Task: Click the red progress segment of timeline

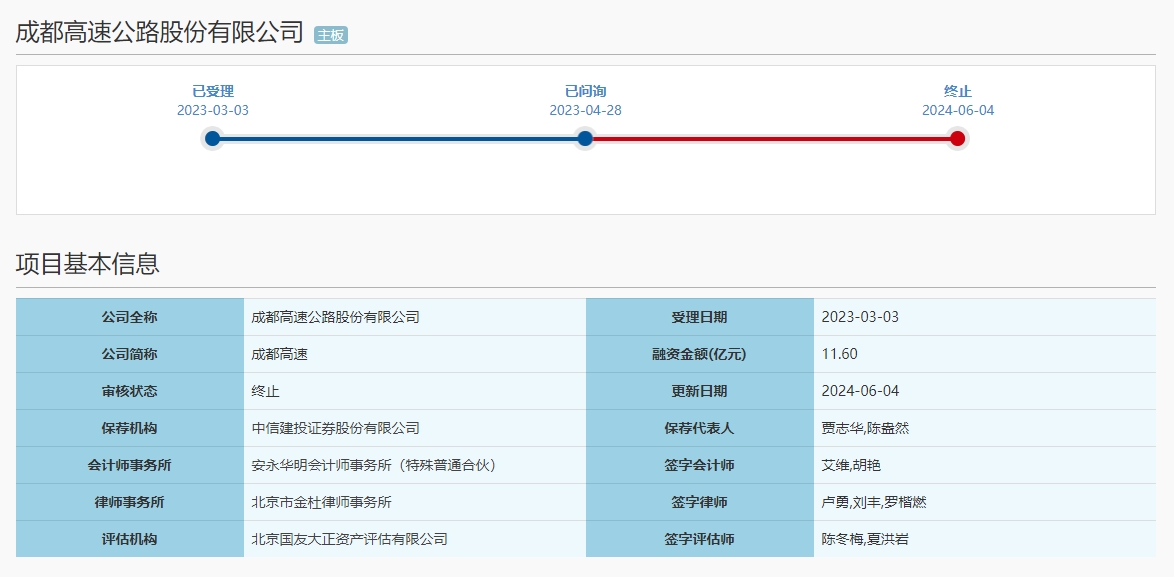Action: point(771,138)
